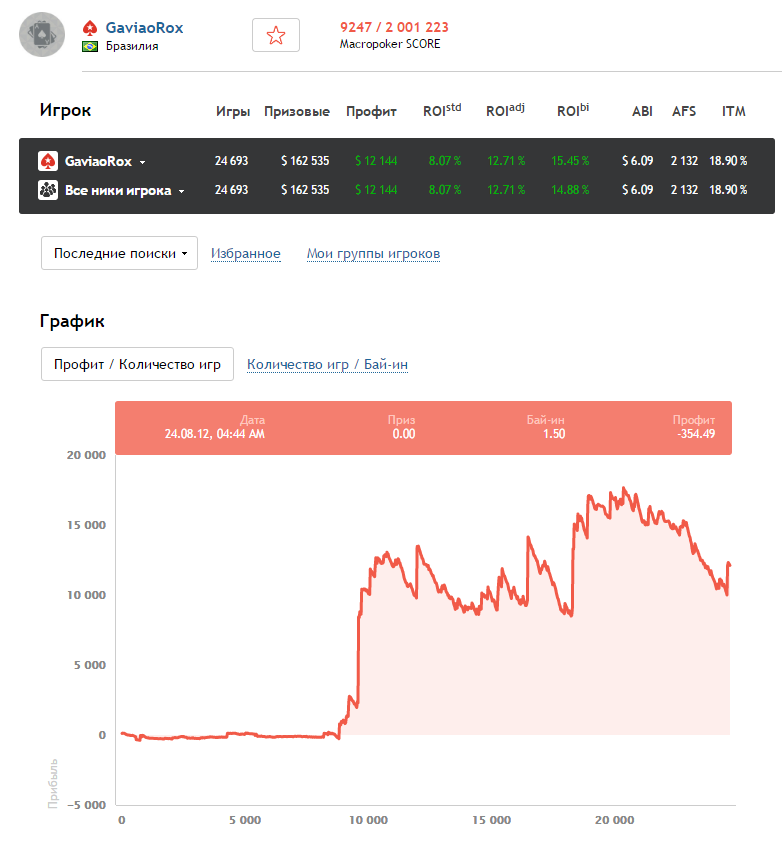Open Мои группы игроков link

[x=373, y=254]
